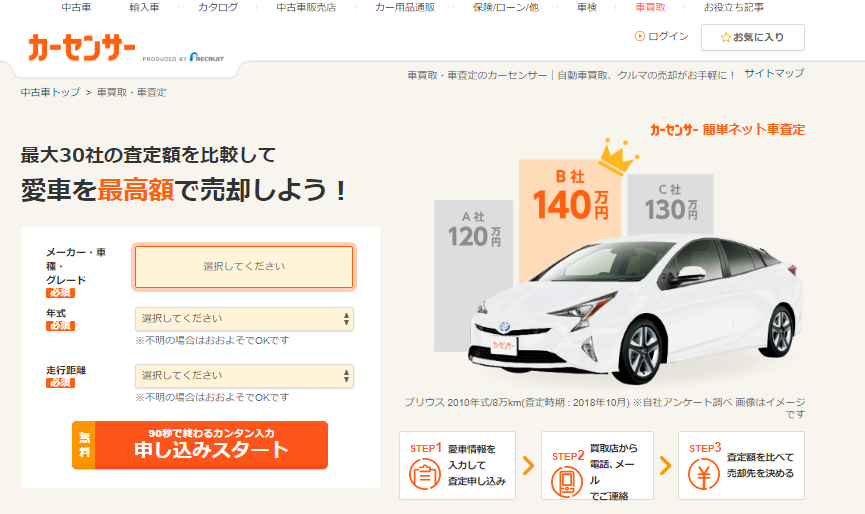Click the STEP1 愛車情報を入力して査定申し込み card
The width and height of the screenshot is (865, 514).
coord(457,465)
